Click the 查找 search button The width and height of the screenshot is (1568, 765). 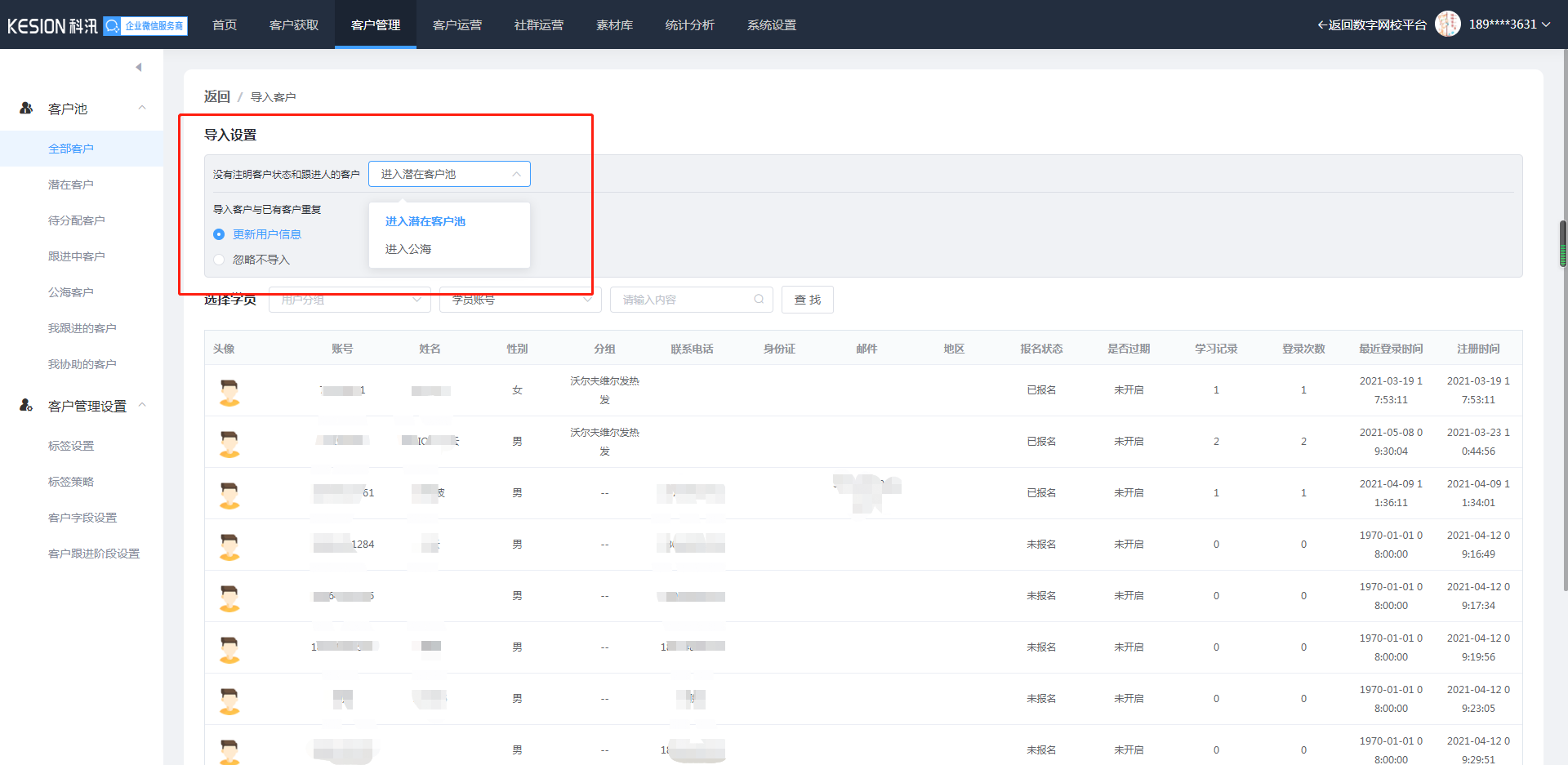click(807, 300)
